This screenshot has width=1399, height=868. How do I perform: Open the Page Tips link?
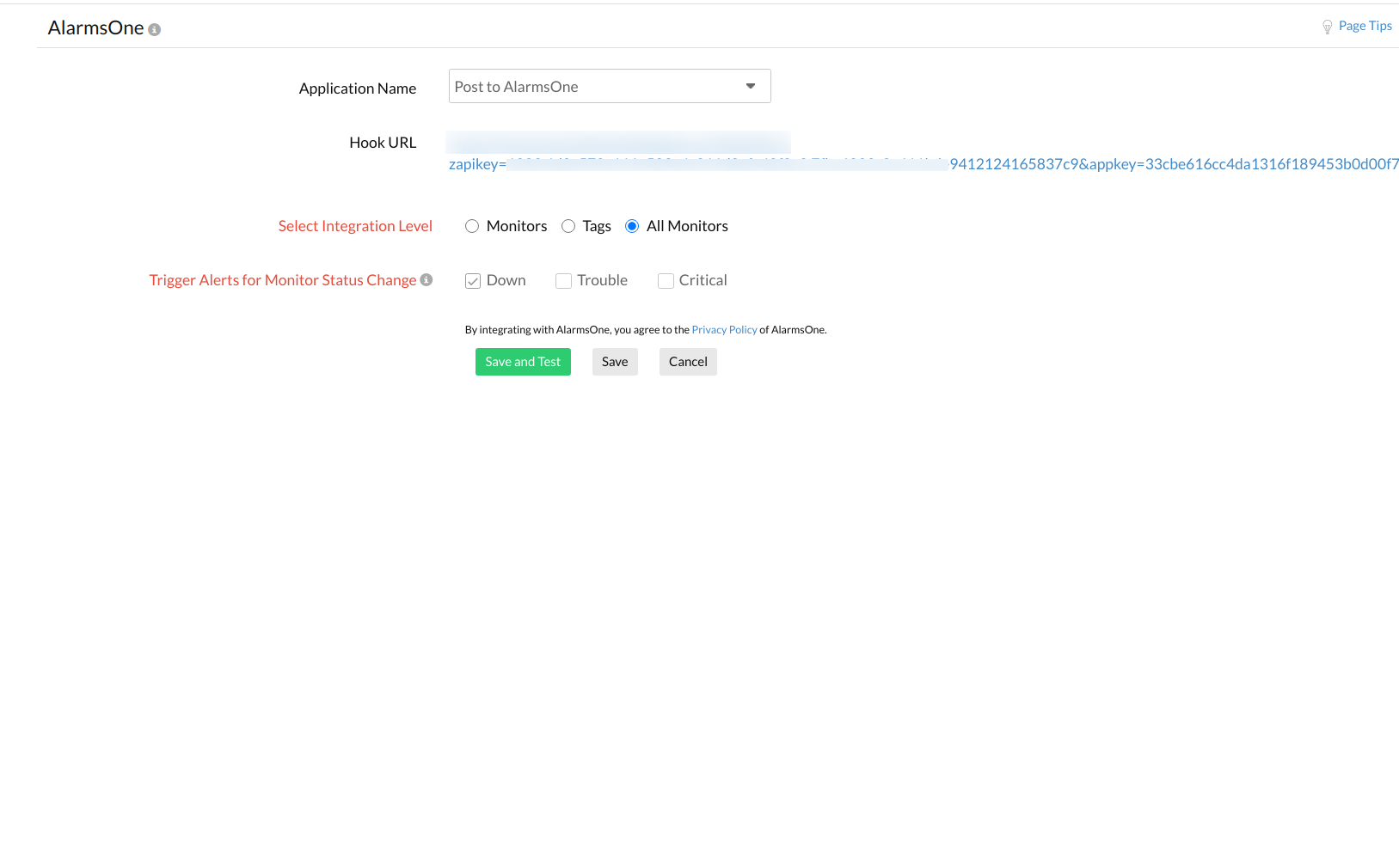[1365, 26]
